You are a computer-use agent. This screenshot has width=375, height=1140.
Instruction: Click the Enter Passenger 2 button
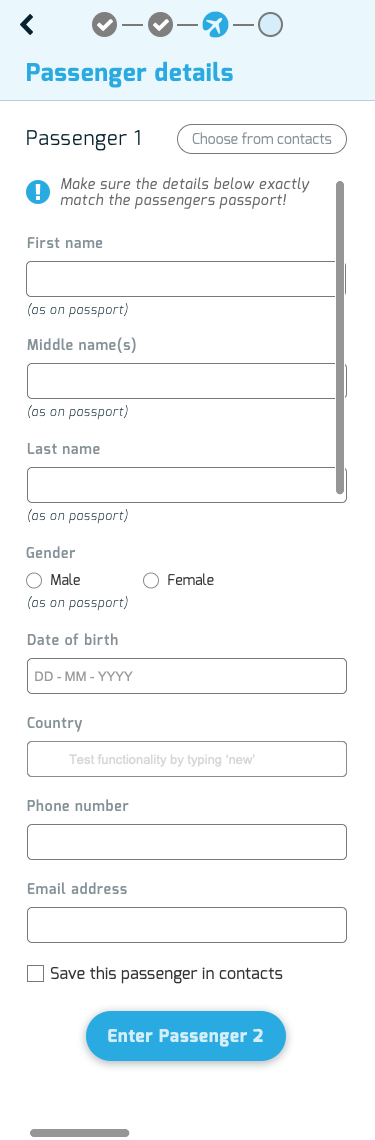pos(186,1036)
